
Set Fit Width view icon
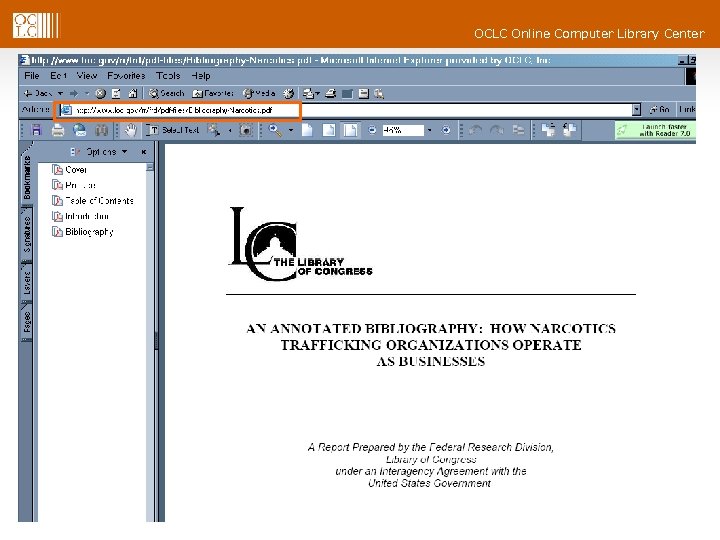tap(350, 130)
